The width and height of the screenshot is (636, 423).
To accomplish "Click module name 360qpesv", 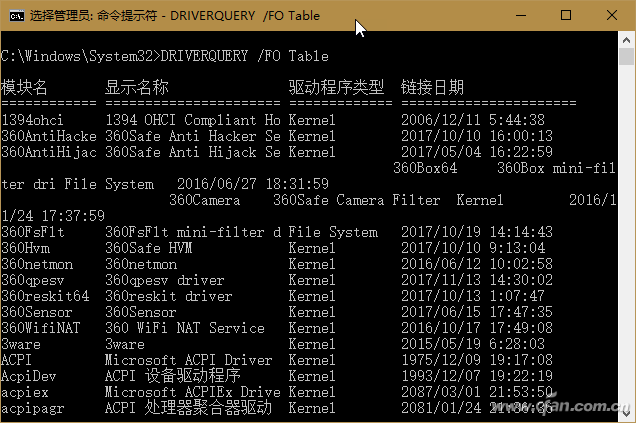I will tap(32, 280).
